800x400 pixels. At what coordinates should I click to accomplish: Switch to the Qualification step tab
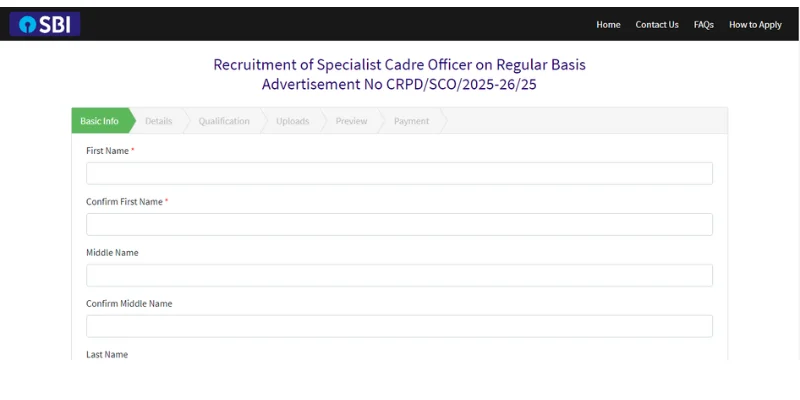[224, 121]
